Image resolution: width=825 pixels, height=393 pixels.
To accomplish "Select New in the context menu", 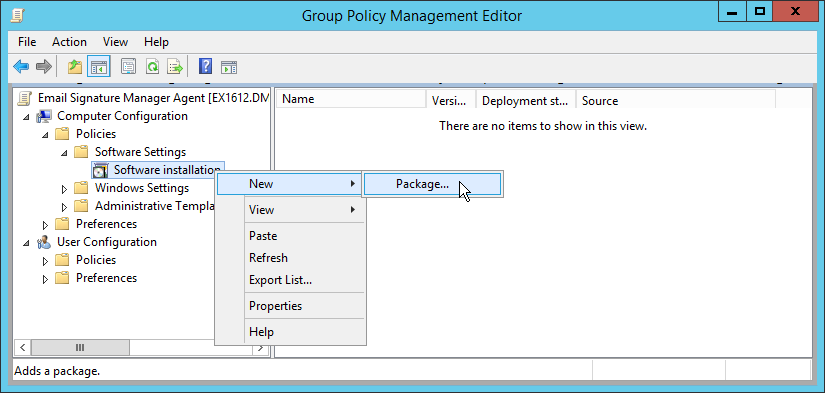I will pos(289,184).
